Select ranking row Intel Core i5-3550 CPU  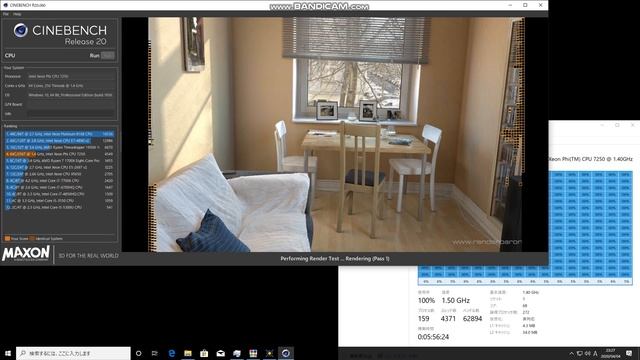tap(60, 201)
